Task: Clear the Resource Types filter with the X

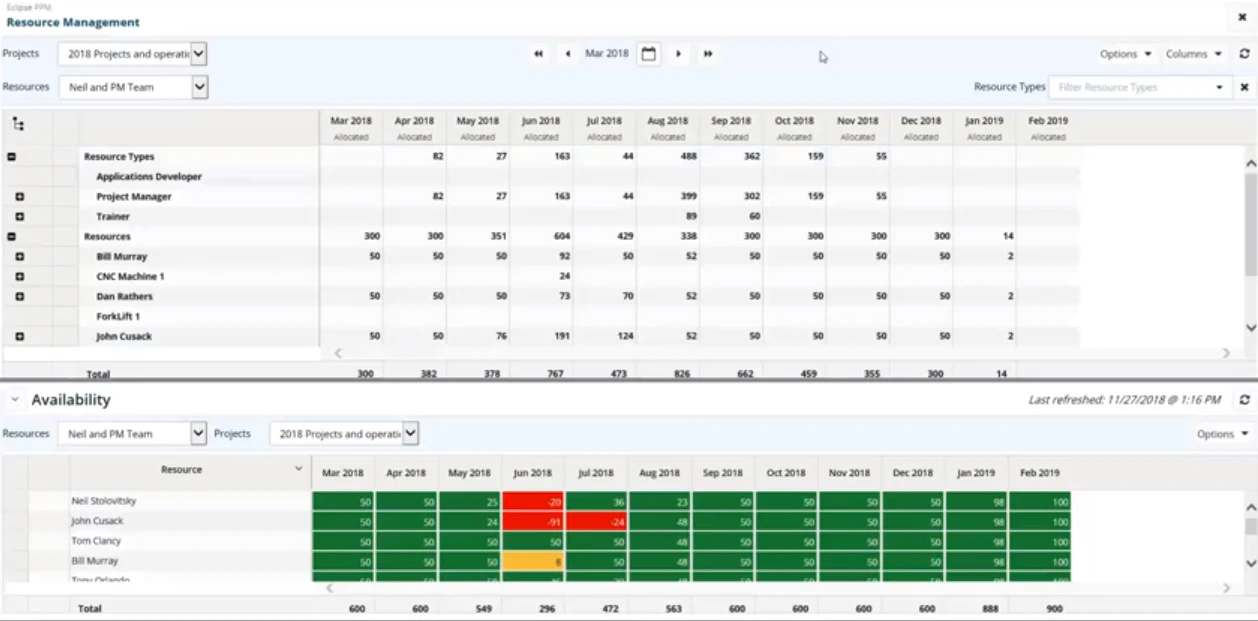Action: [x=1243, y=87]
